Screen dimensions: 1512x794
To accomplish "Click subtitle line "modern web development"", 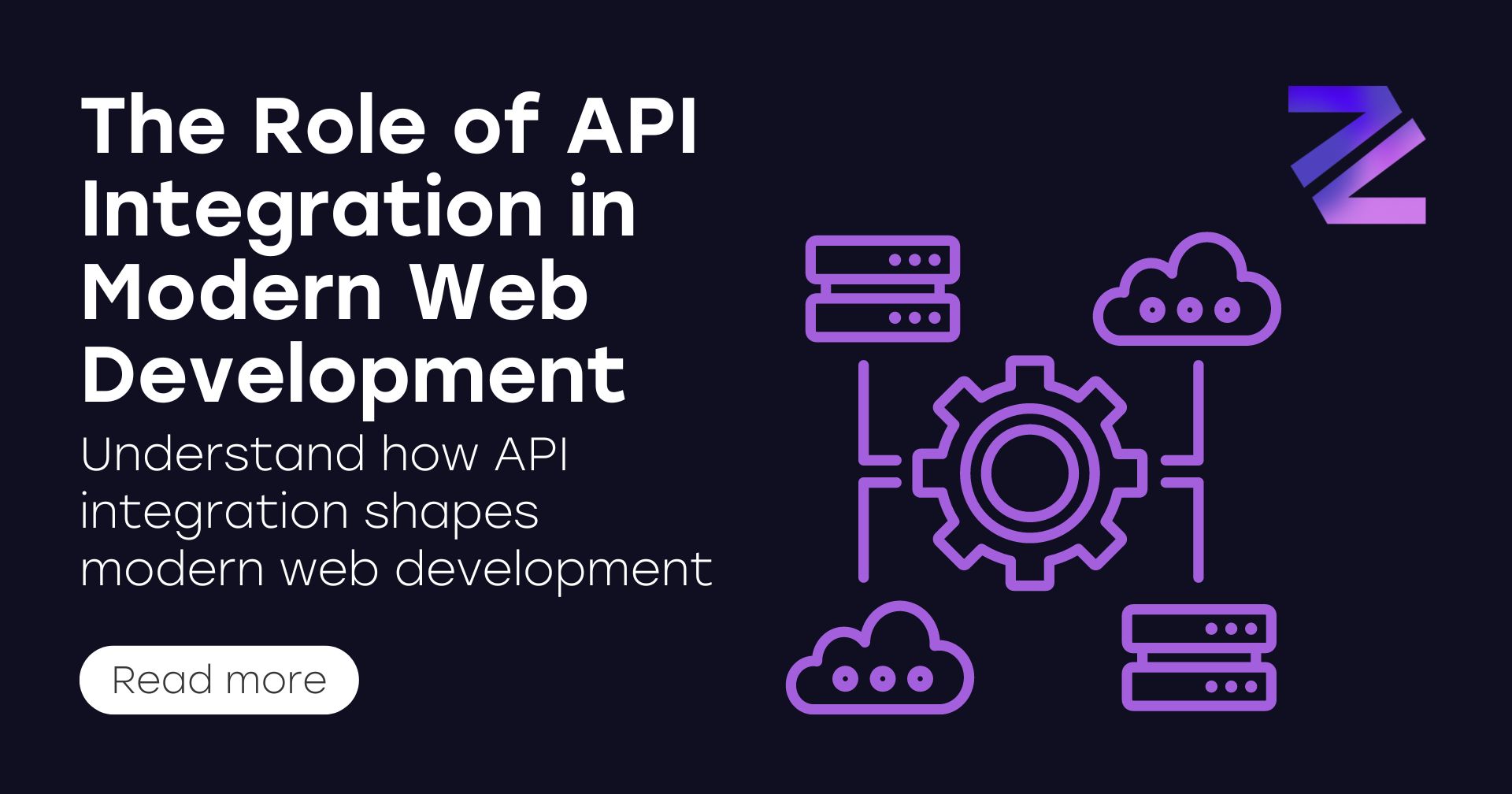I will pyautogui.click(x=396, y=569).
